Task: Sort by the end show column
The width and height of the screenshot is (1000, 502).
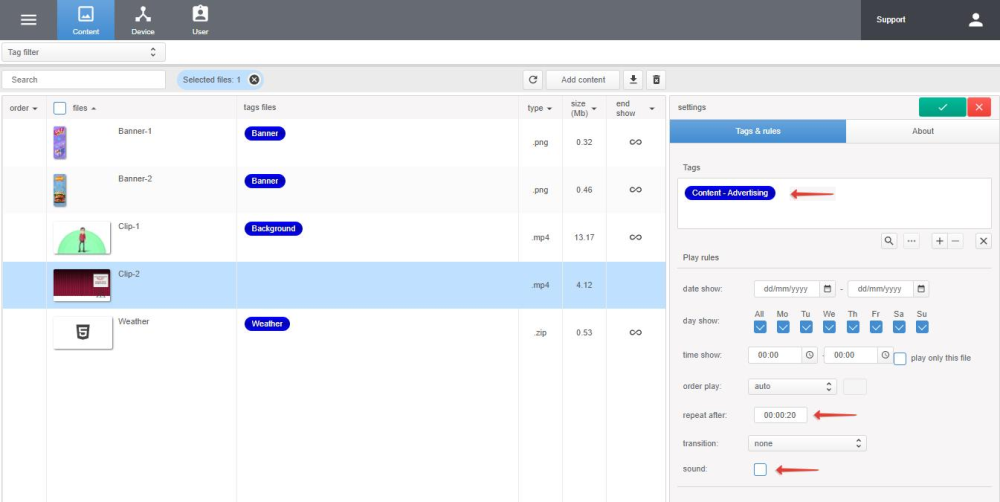Action: [x=635, y=108]
